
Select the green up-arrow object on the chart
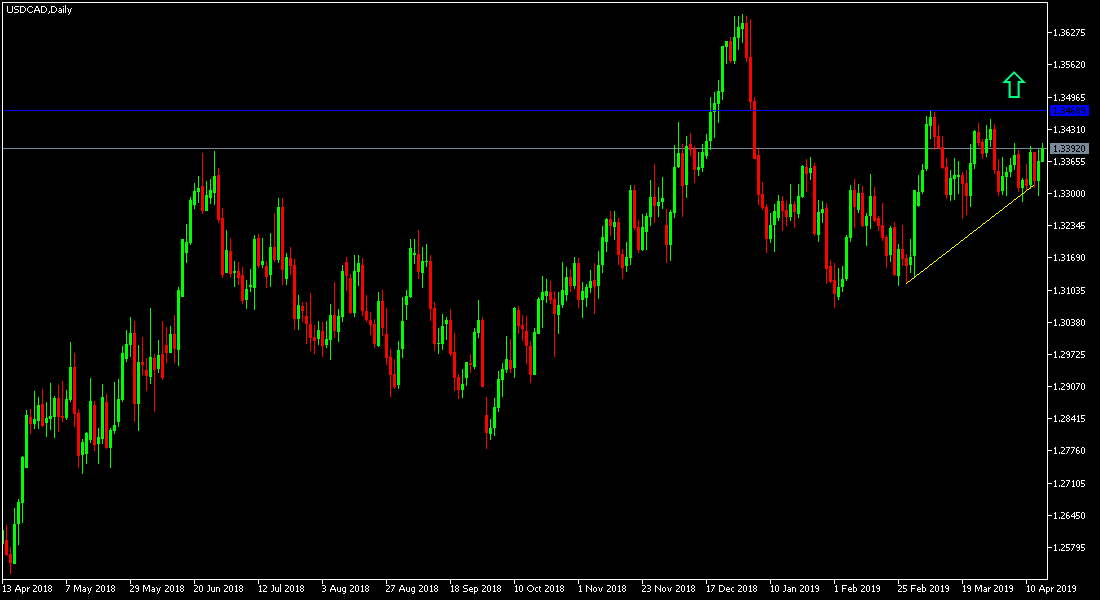[x=1014, y=85]
